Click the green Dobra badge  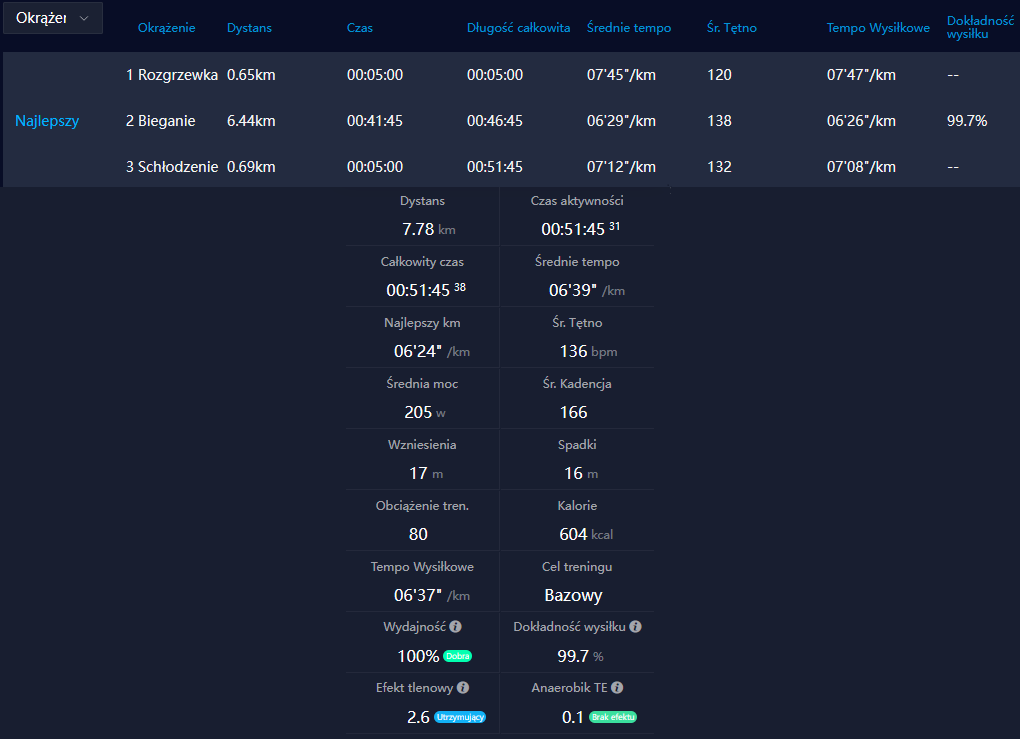pos(457,657)
